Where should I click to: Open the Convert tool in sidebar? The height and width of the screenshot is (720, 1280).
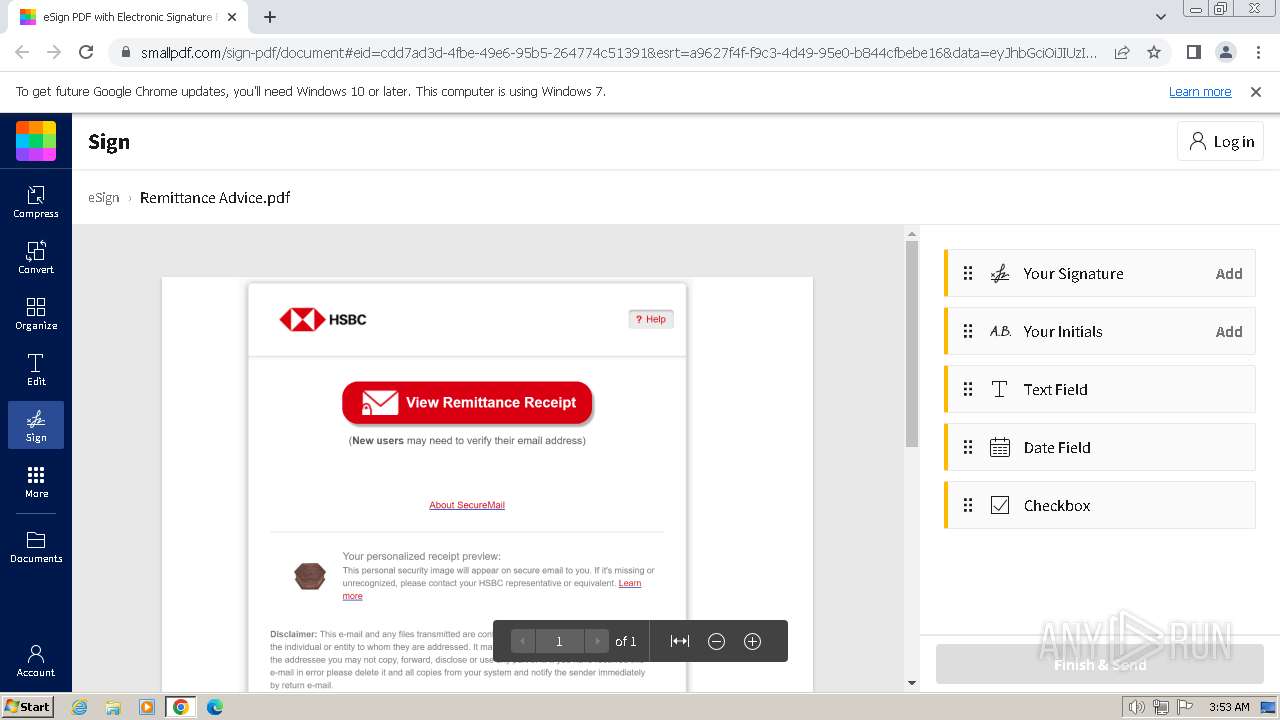[36, 257]
